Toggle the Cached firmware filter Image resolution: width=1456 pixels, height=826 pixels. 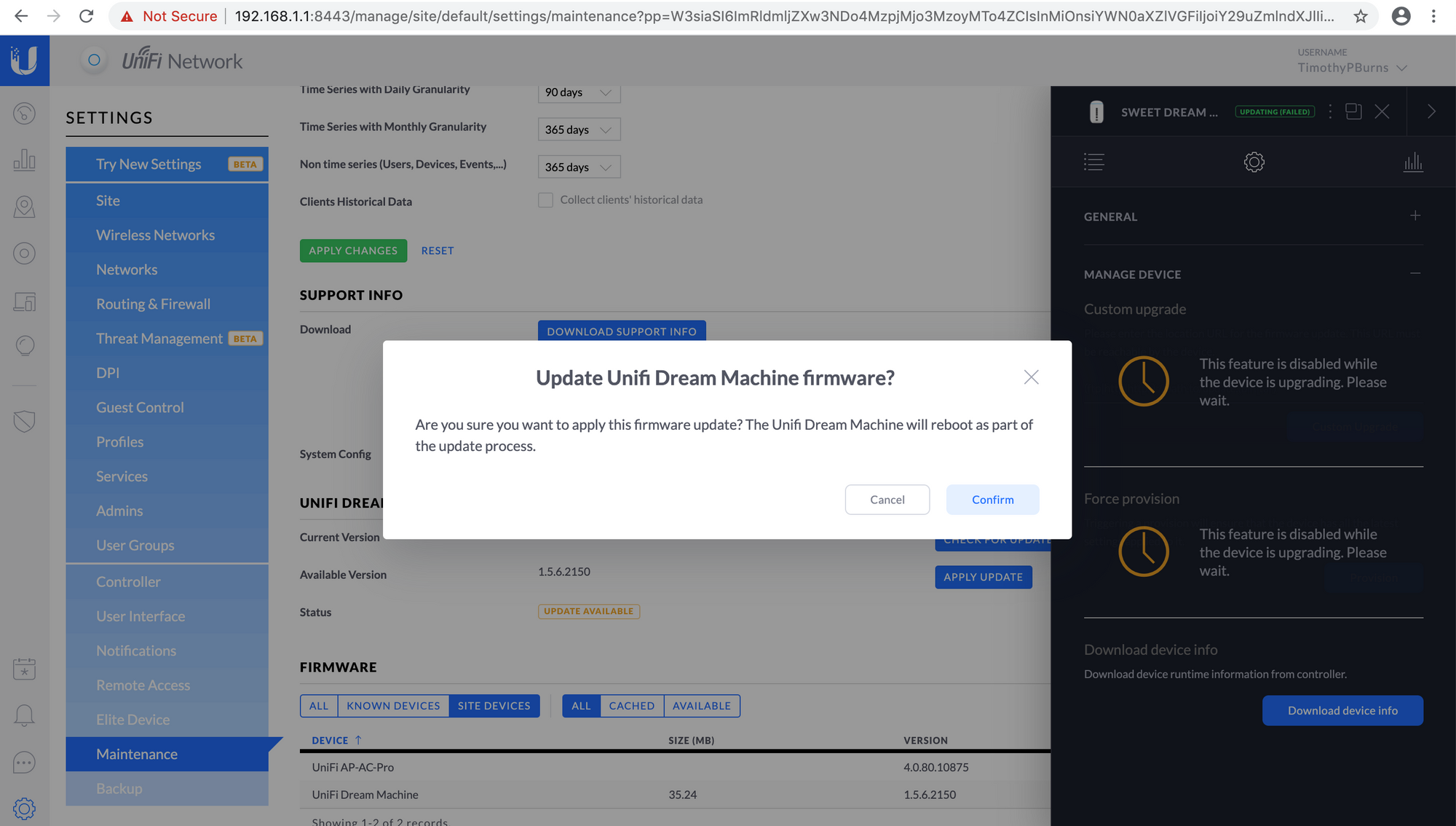[x=631, y=706]
